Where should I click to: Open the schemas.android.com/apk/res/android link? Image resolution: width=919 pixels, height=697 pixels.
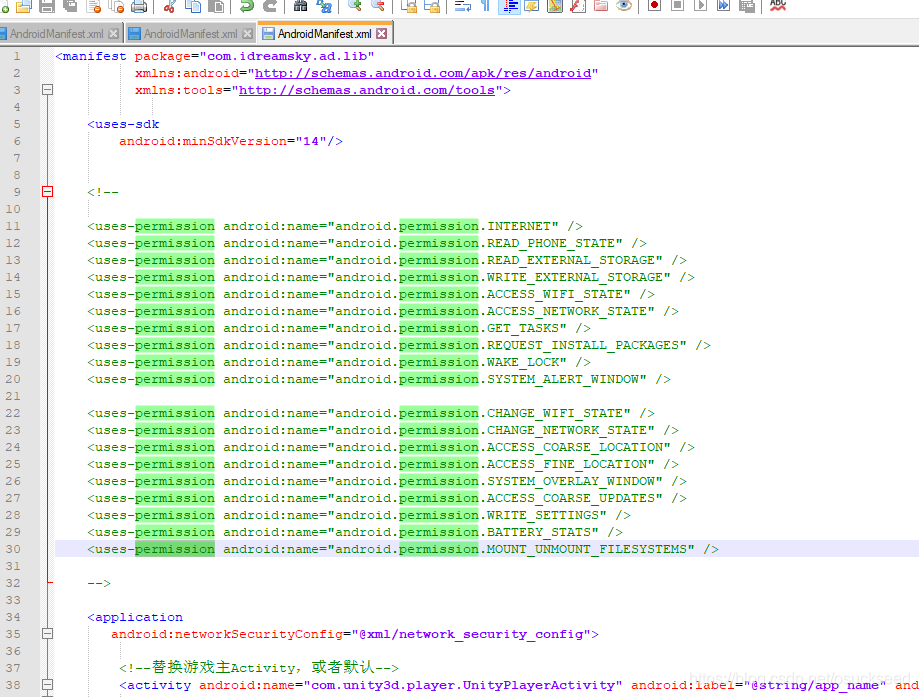pos(423,73)
